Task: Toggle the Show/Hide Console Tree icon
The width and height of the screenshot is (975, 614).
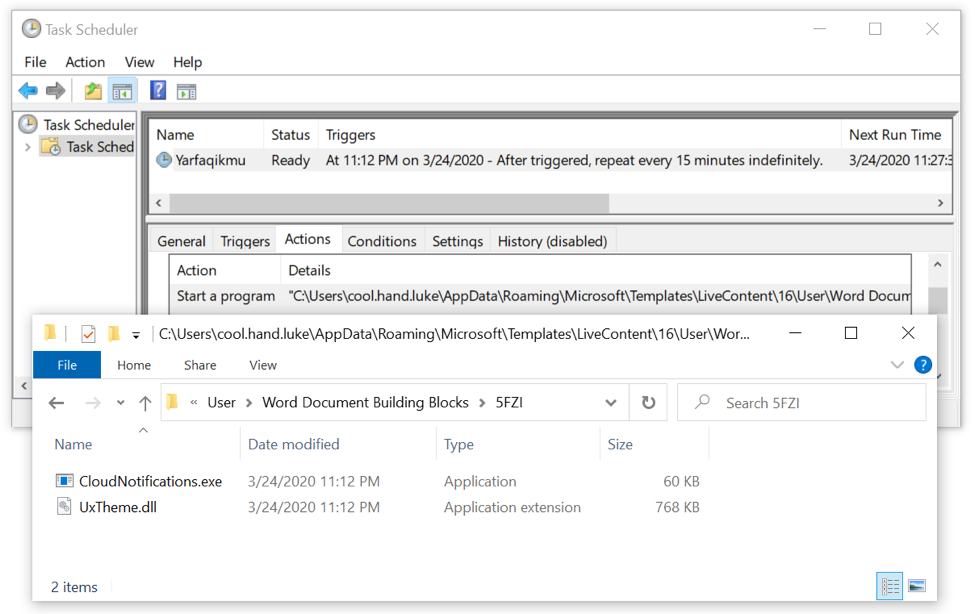Action: tap(122, 91)
